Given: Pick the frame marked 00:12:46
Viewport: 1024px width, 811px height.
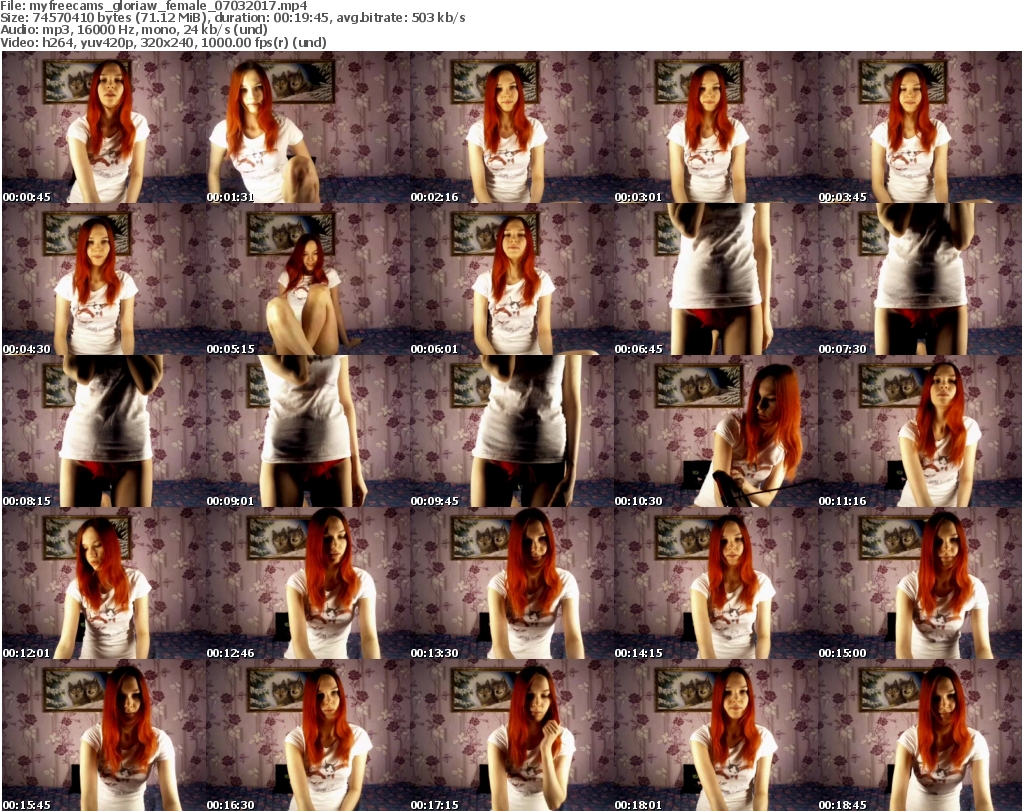Looking at the screenshot, I should click(308, 583).
